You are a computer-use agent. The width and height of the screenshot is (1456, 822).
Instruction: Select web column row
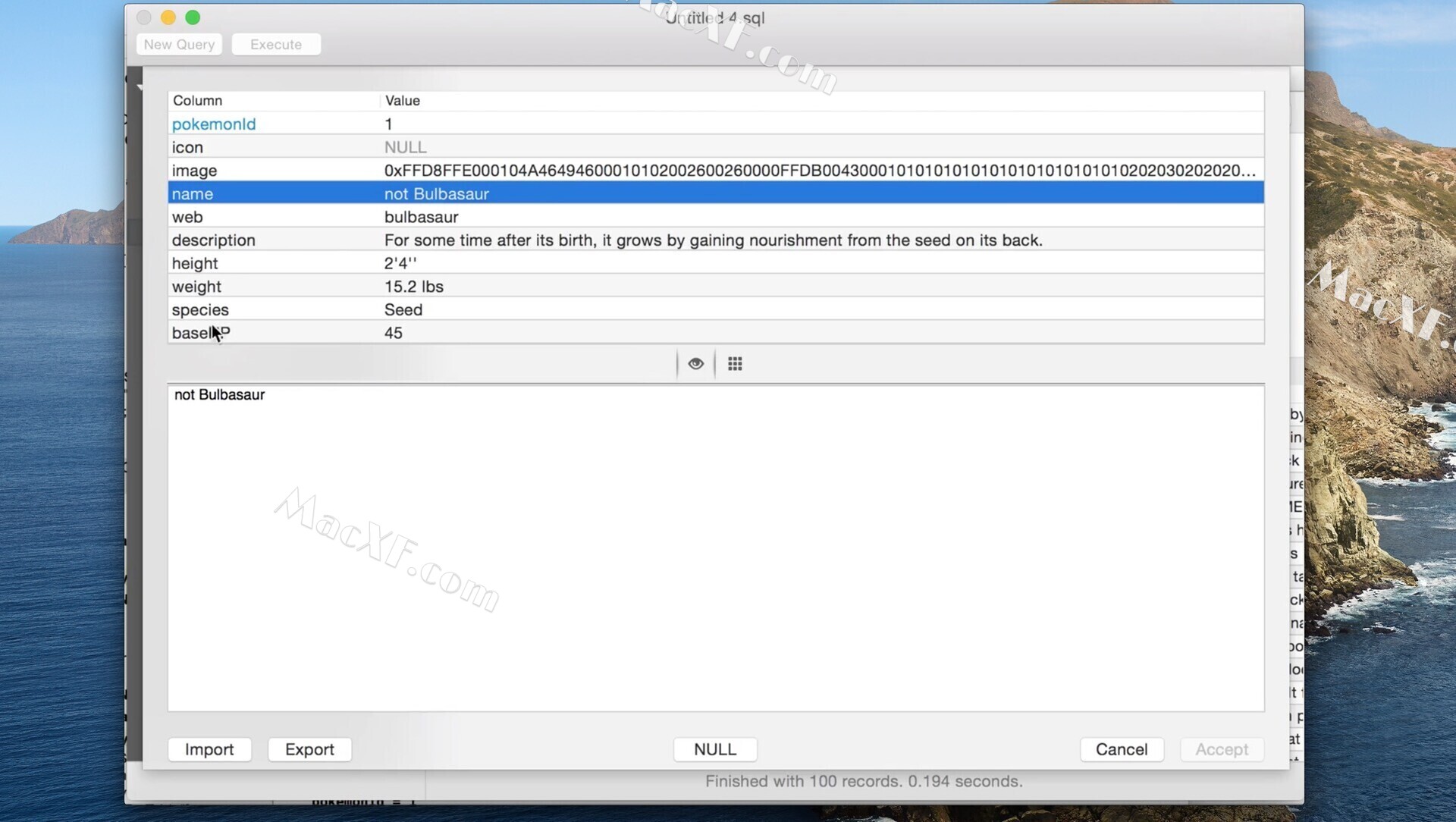point(714,217)
